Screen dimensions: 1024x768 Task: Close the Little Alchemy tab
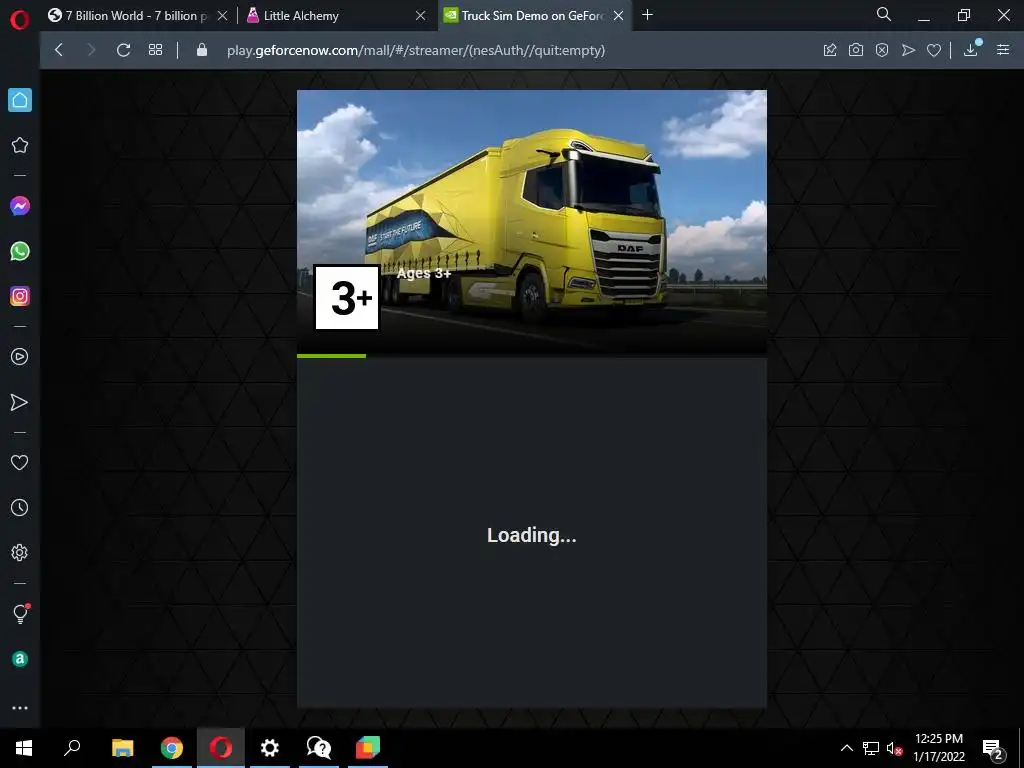click(x=421, y=16)
